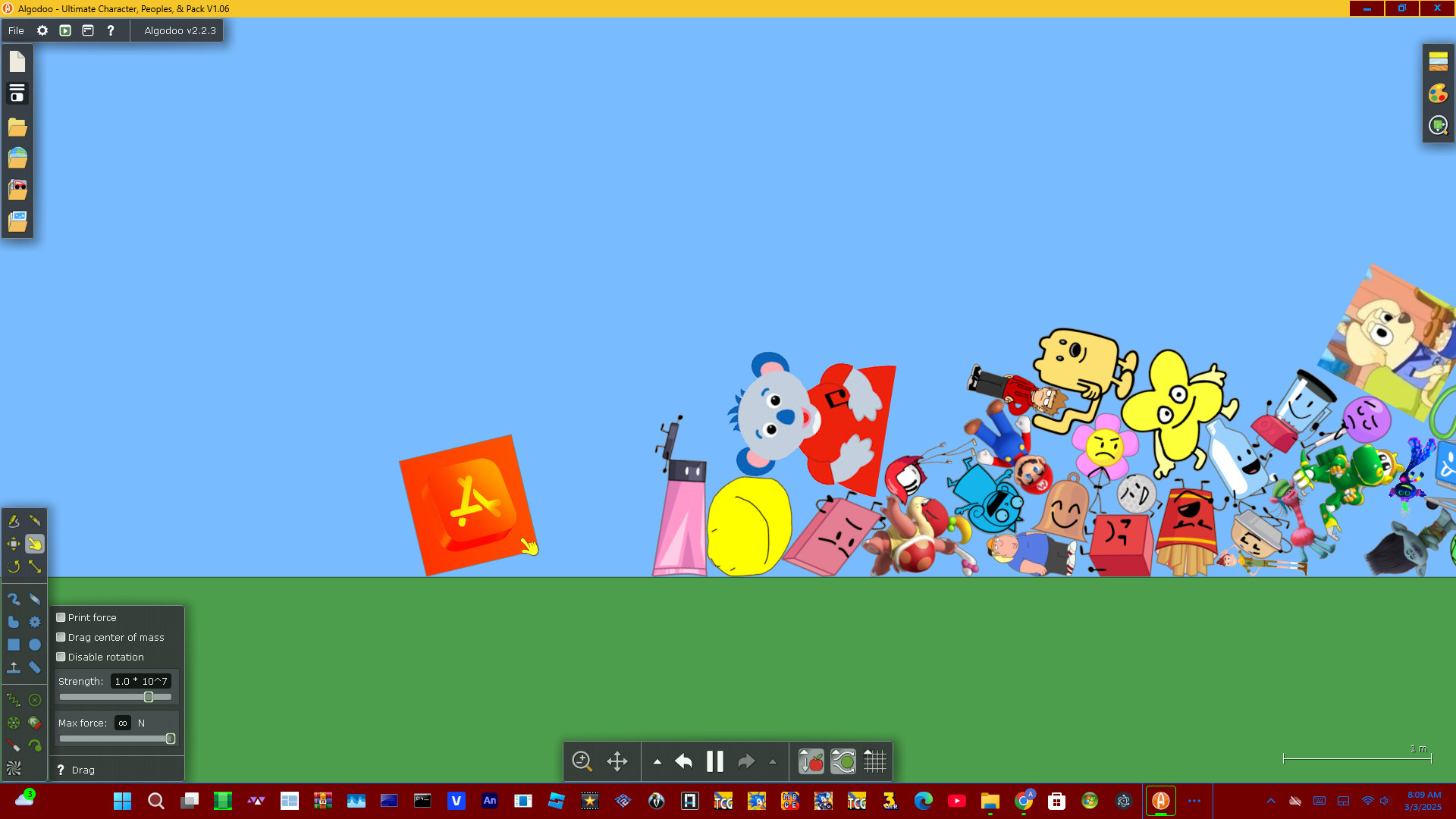
Task: Select the Knife cutting tool
Action: 35,521
